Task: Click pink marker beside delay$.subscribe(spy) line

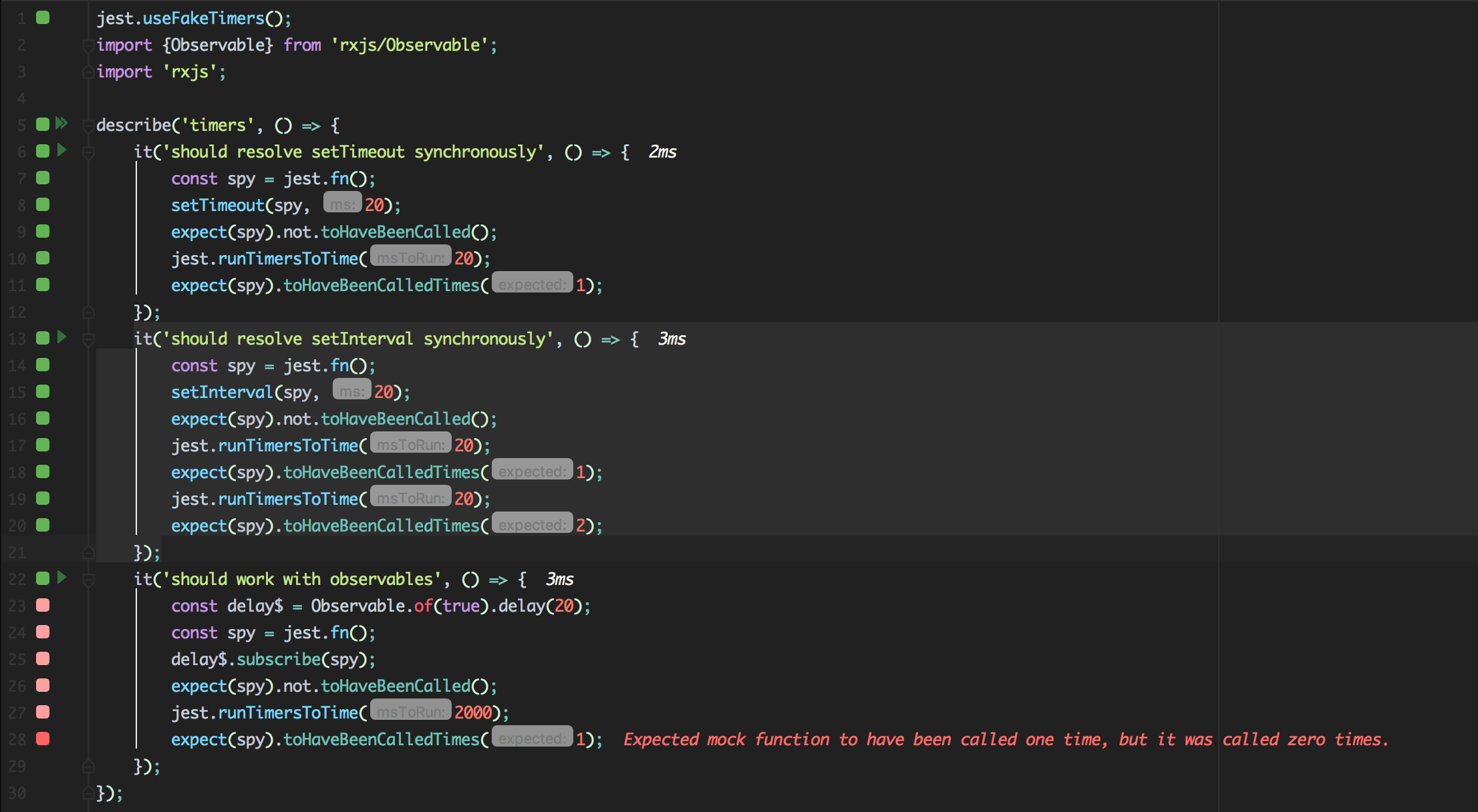Action: coord(43,658)
